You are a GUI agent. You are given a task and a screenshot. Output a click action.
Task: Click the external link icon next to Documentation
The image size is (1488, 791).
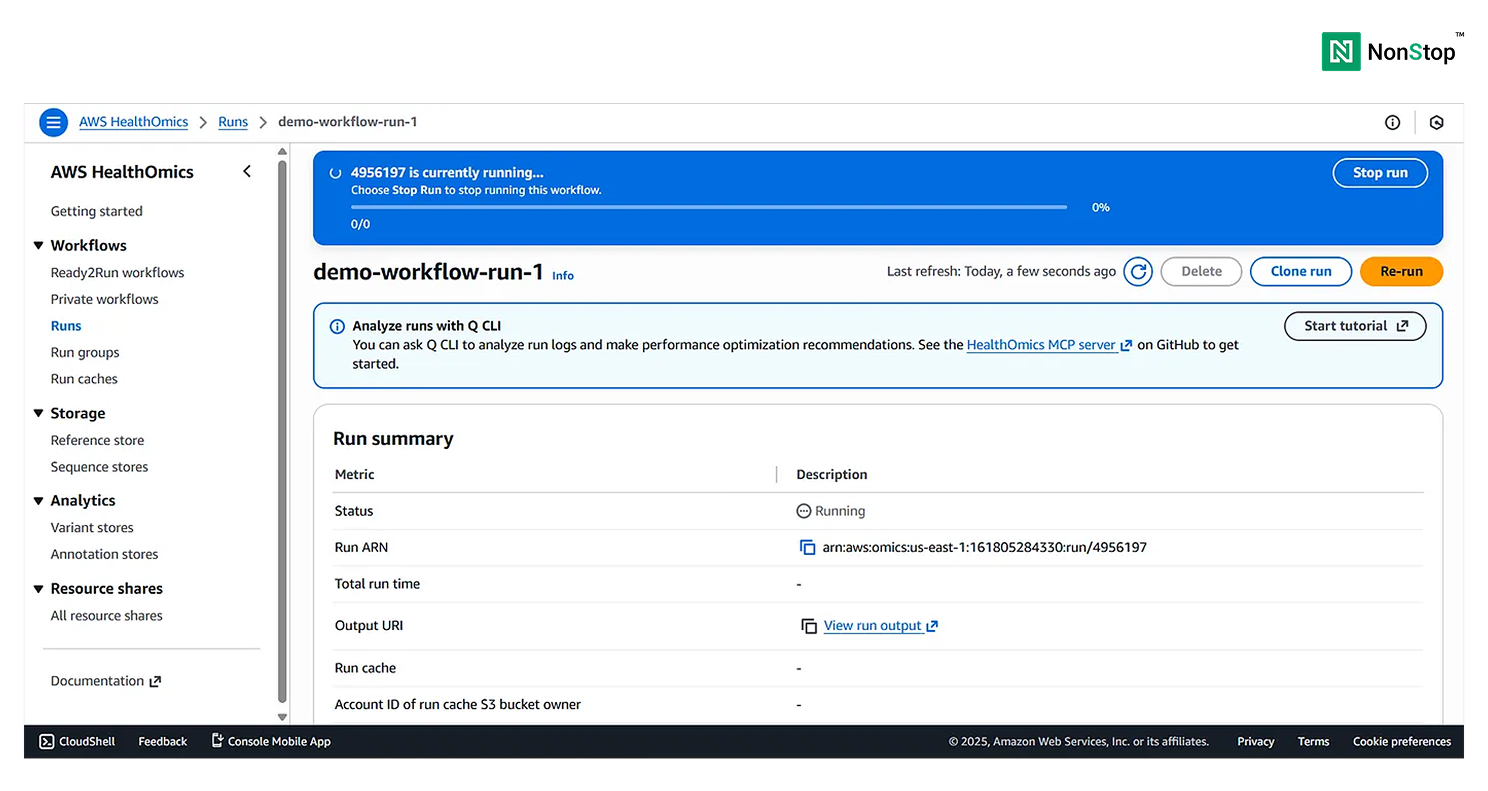(x=155, y=681)
